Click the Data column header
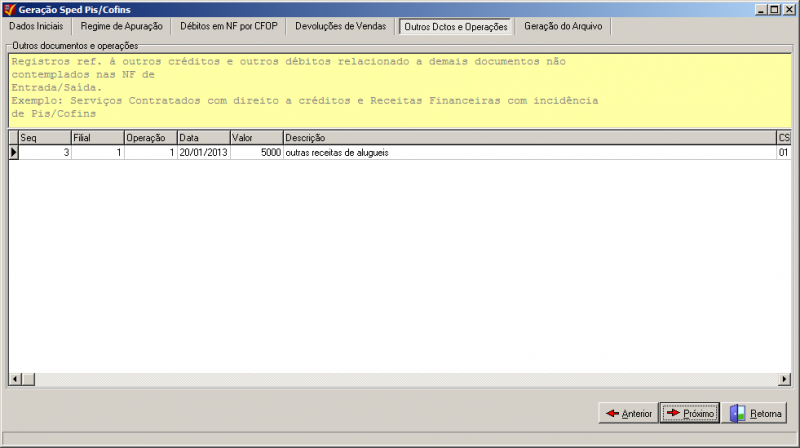The width and height of the screenshot is (800, 448). coord(204,138)
